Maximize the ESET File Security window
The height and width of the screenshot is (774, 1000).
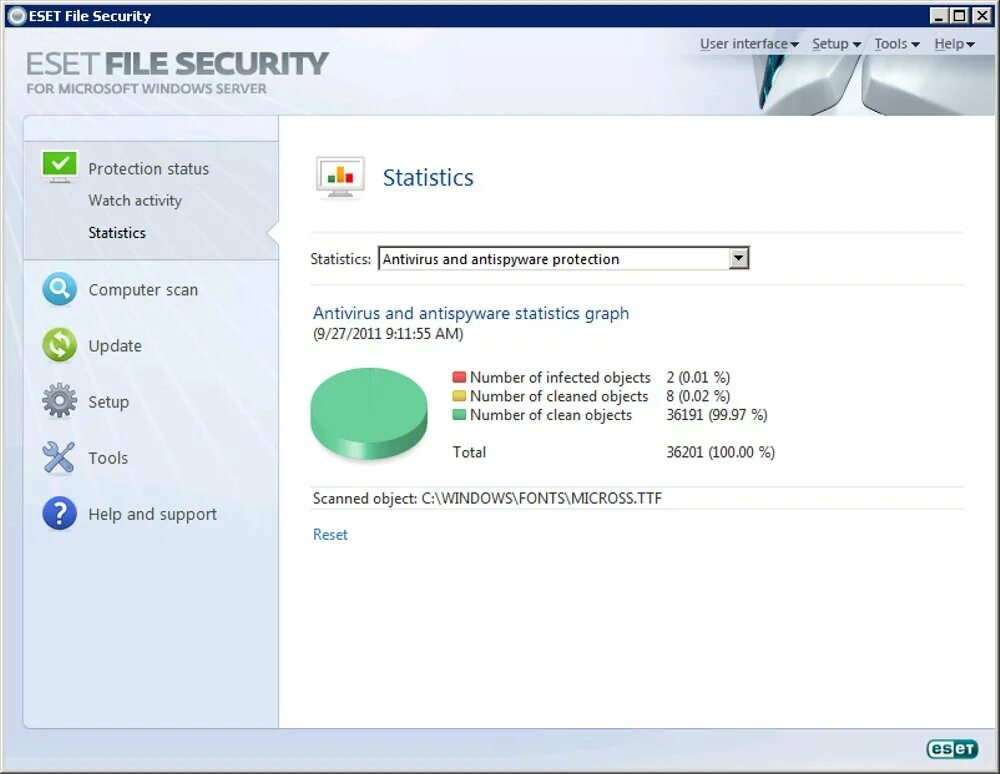click(x=959, y=16)
